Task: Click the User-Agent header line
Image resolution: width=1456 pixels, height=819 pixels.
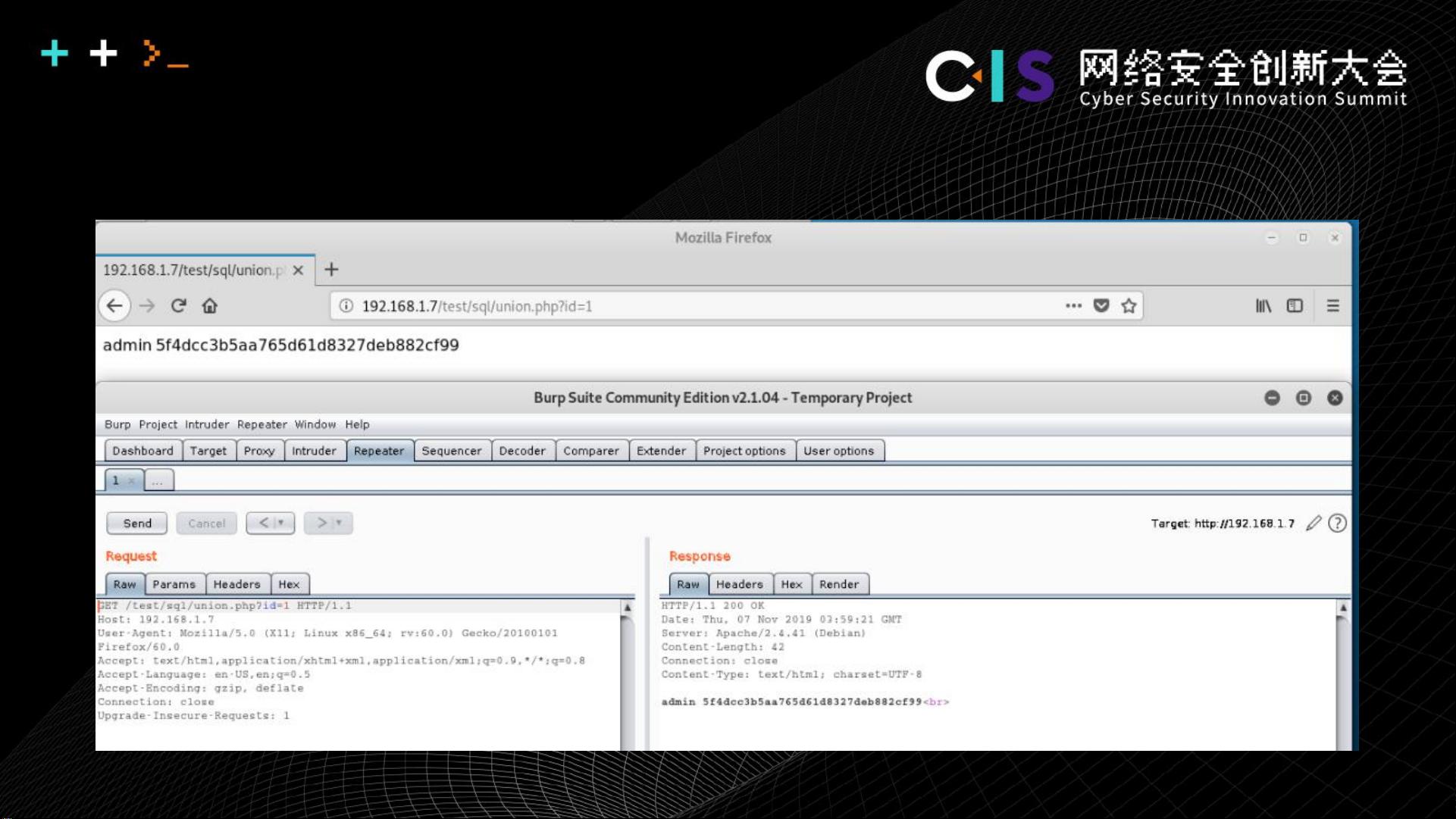Action: (x=327, y=633)
